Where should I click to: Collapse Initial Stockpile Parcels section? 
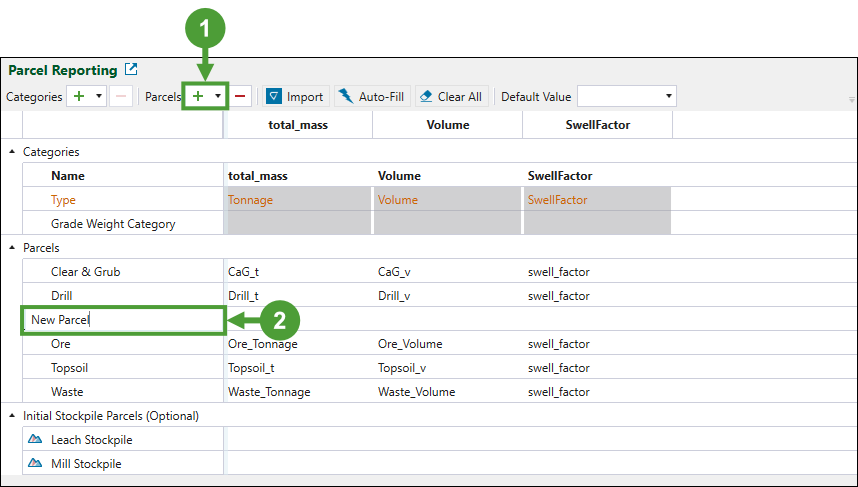click(12, 416)
